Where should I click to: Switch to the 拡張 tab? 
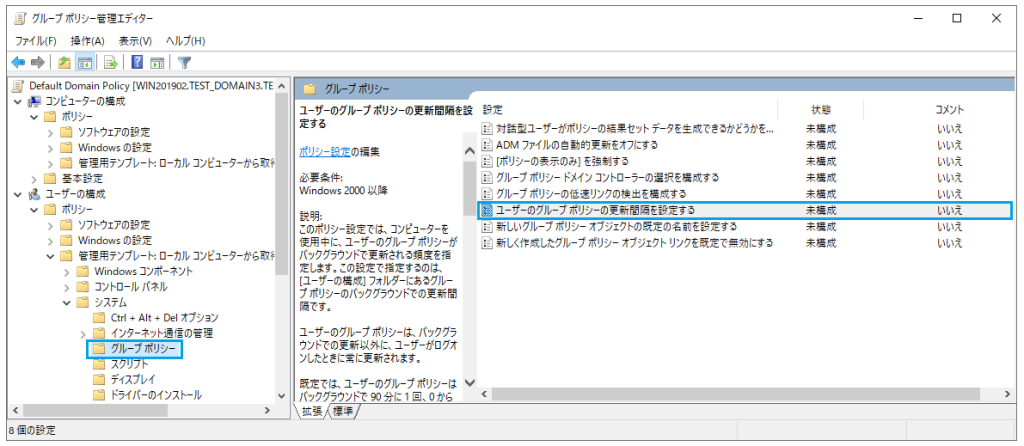312,411
